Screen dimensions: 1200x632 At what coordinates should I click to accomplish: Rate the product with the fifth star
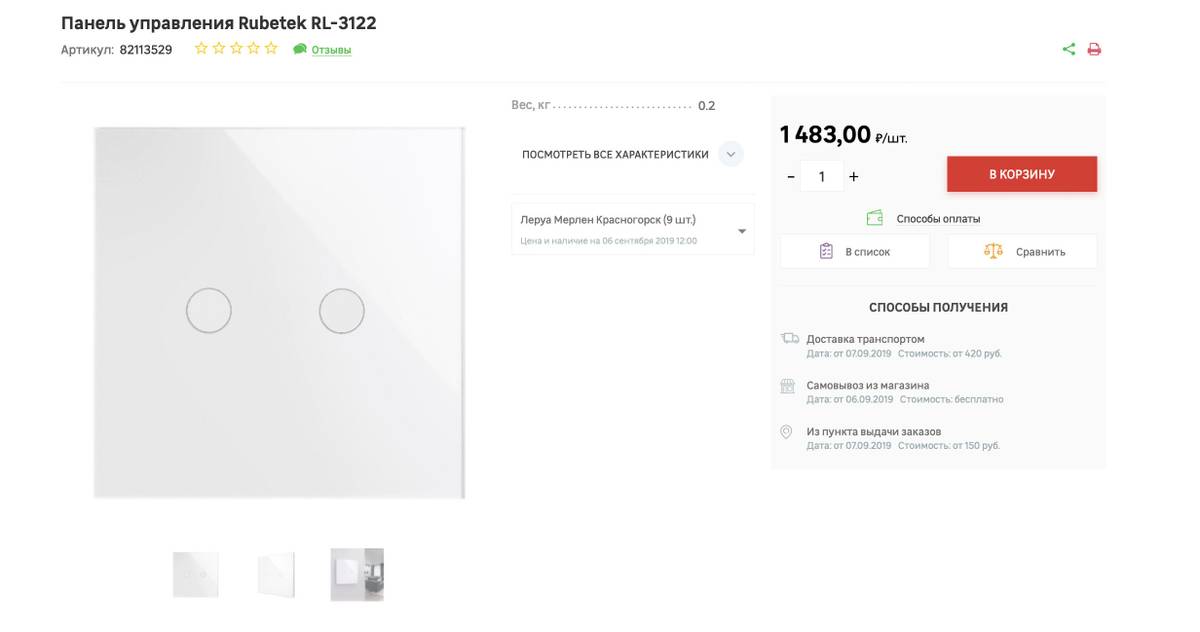[270, 48]
